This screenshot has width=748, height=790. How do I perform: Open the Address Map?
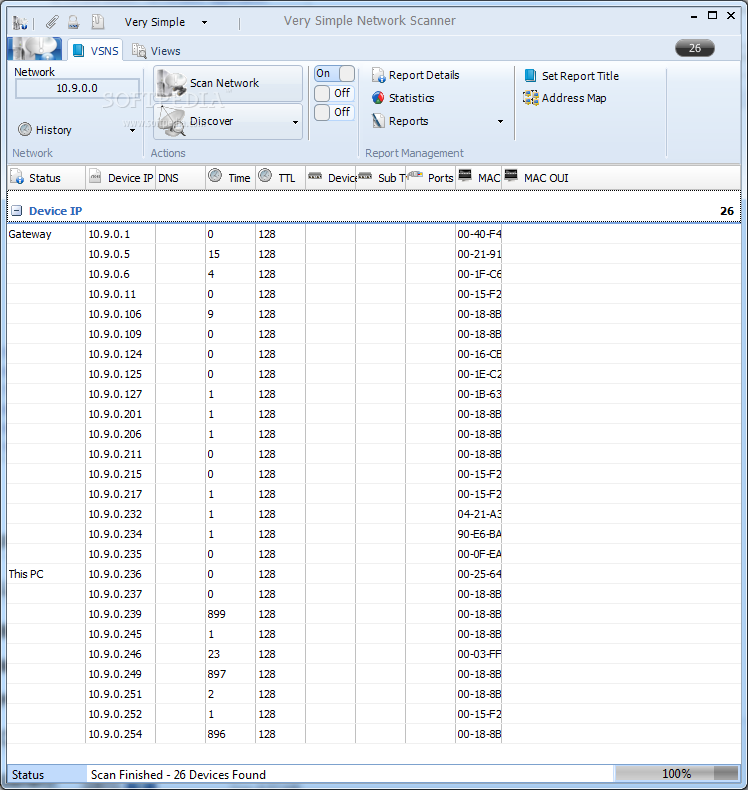click(565, 98)
